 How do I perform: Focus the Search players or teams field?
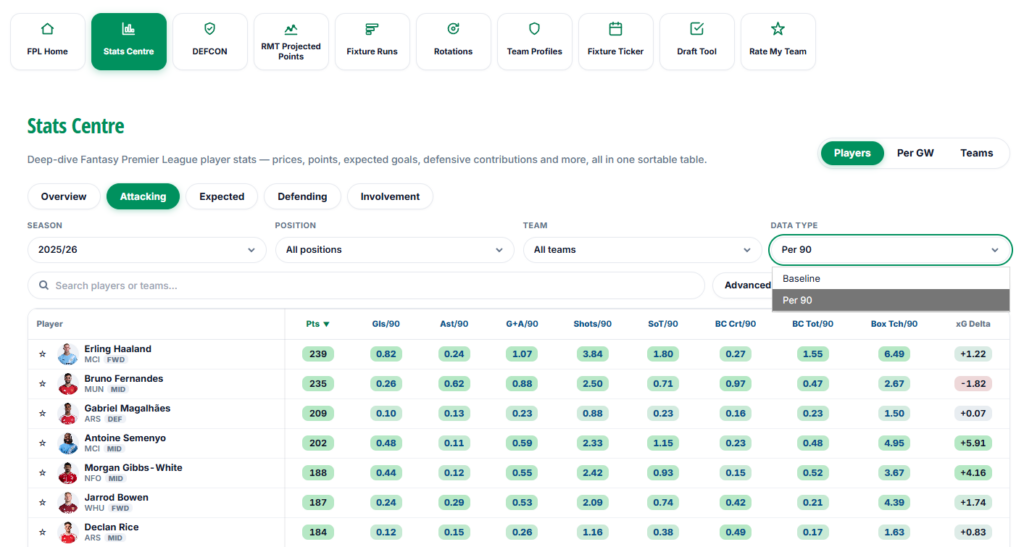tap(366, 285)
